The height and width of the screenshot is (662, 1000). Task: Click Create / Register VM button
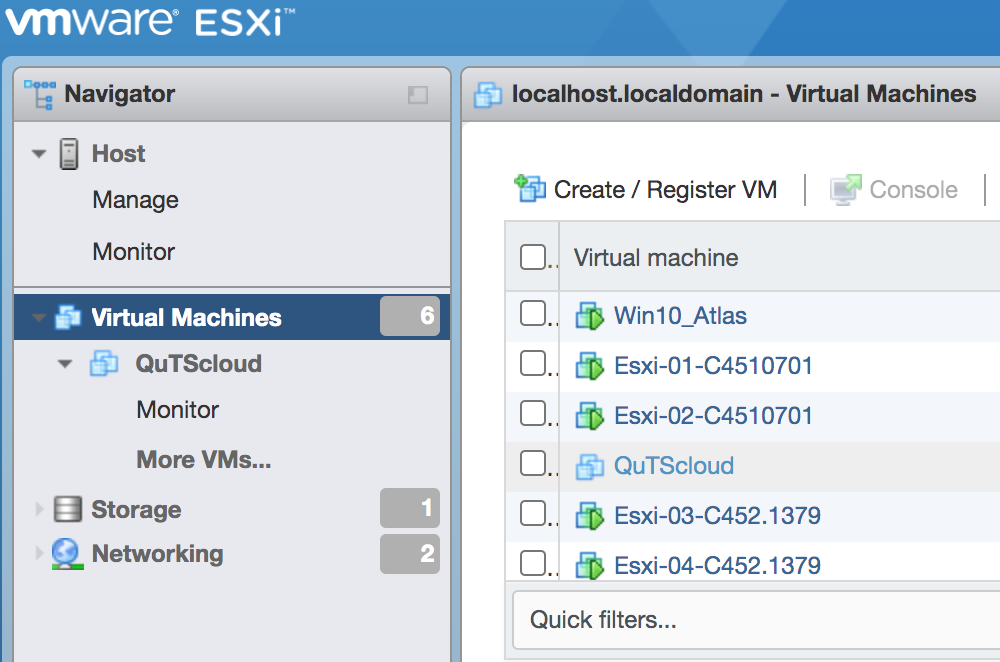(x=645, y=189)
